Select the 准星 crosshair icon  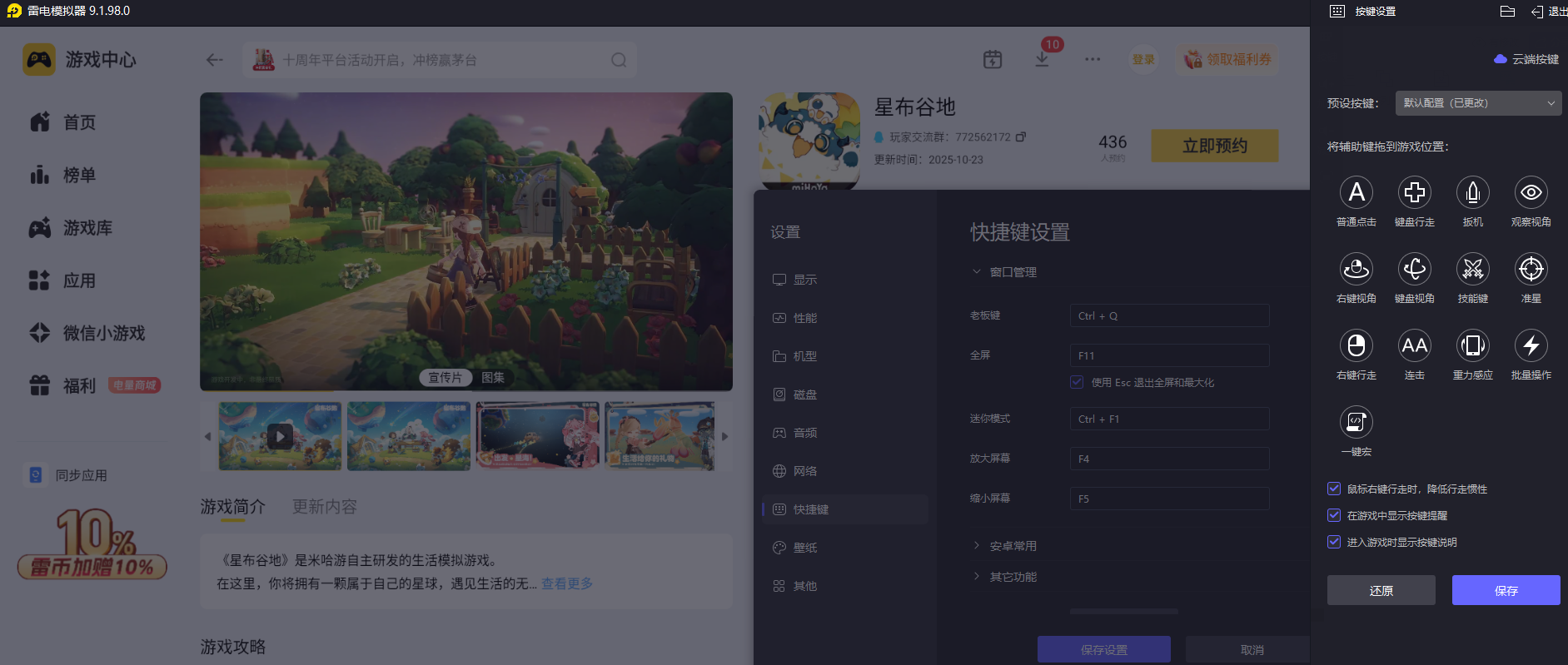pos(1531,269)
